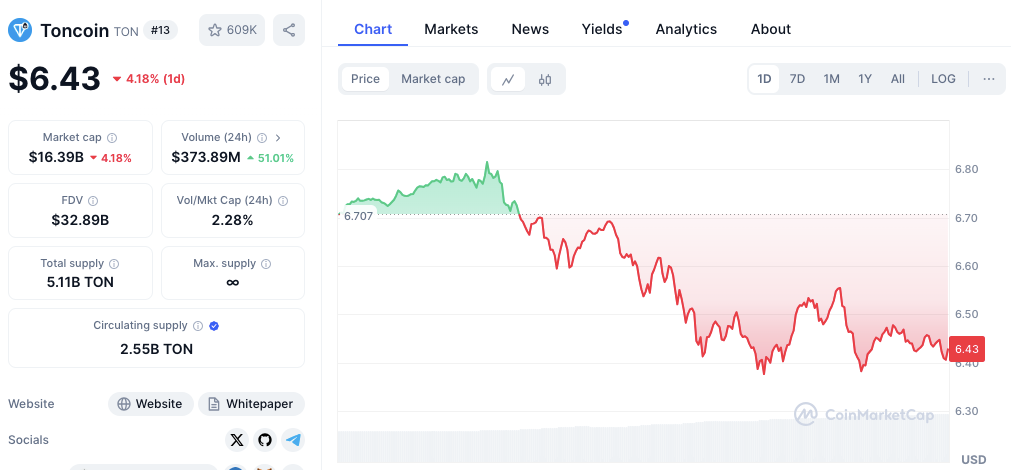Viewport: 1011px width, 470px height.
Task: Open the Toncoin Website link
Action: pos(150,404)
